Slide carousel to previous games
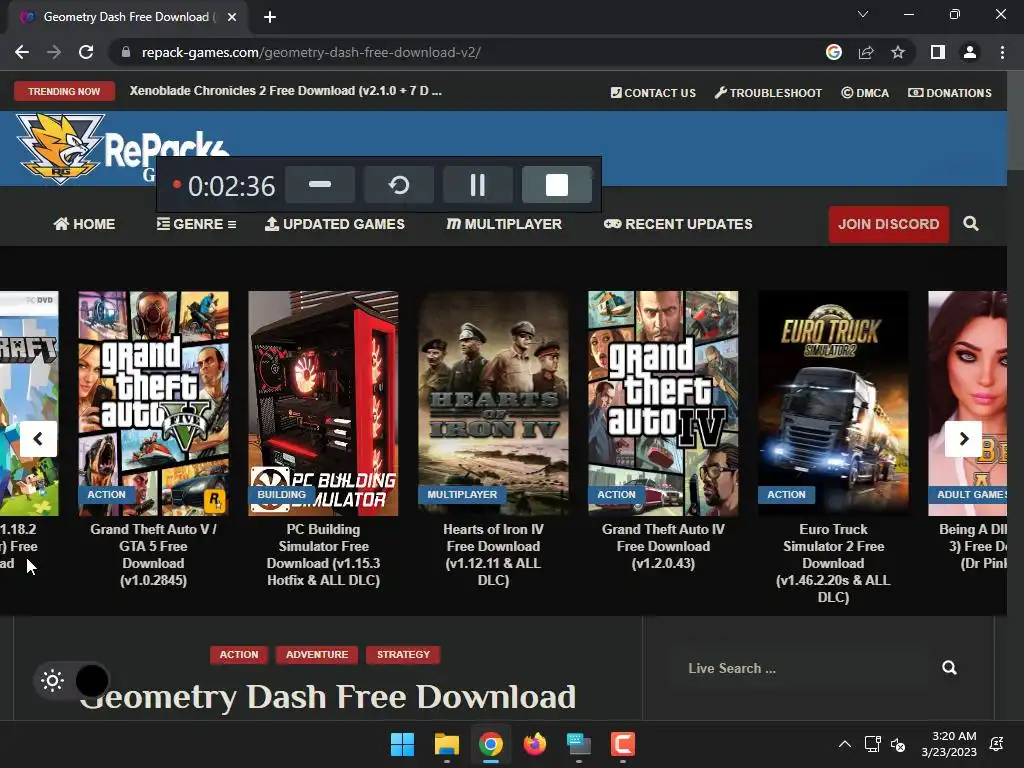Image resolution: width=1024 pixels, height=768 pixels. [x=39, y=439]
